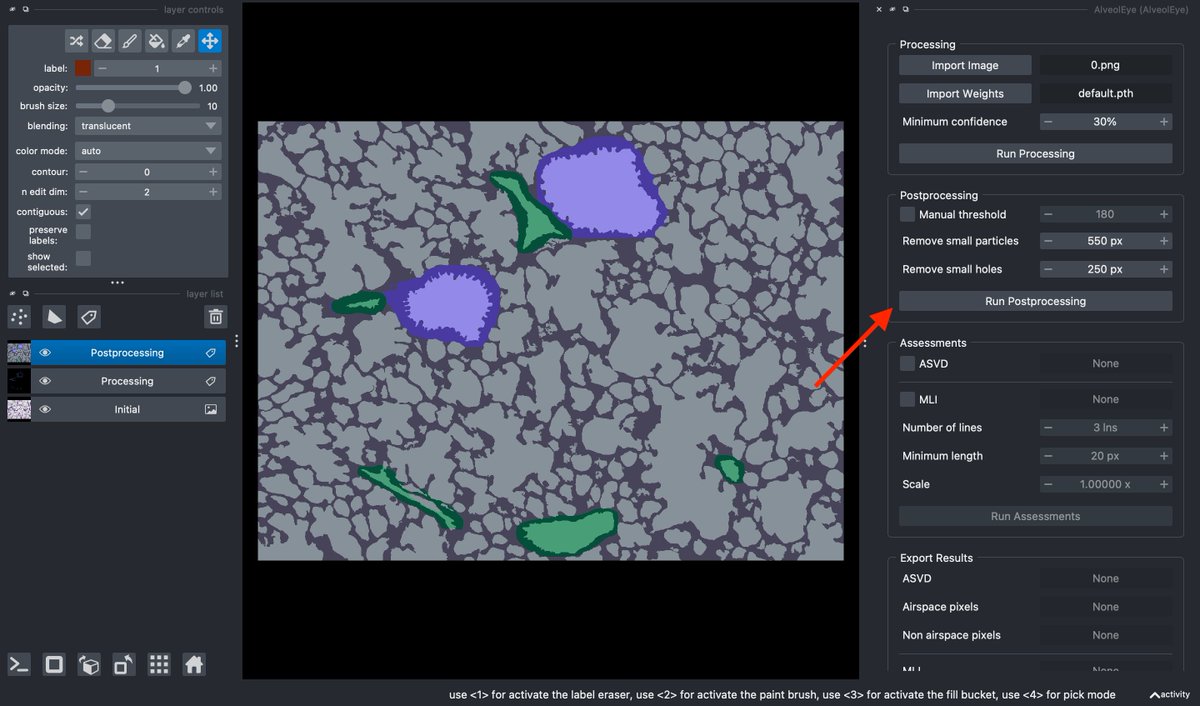Increase n edit dim value

[x=213, y=192]
